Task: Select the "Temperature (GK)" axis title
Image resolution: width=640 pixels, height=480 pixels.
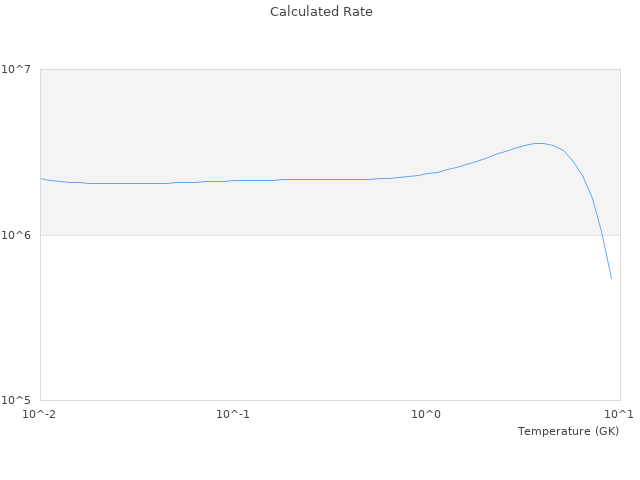Action: (x=568, y=431)
